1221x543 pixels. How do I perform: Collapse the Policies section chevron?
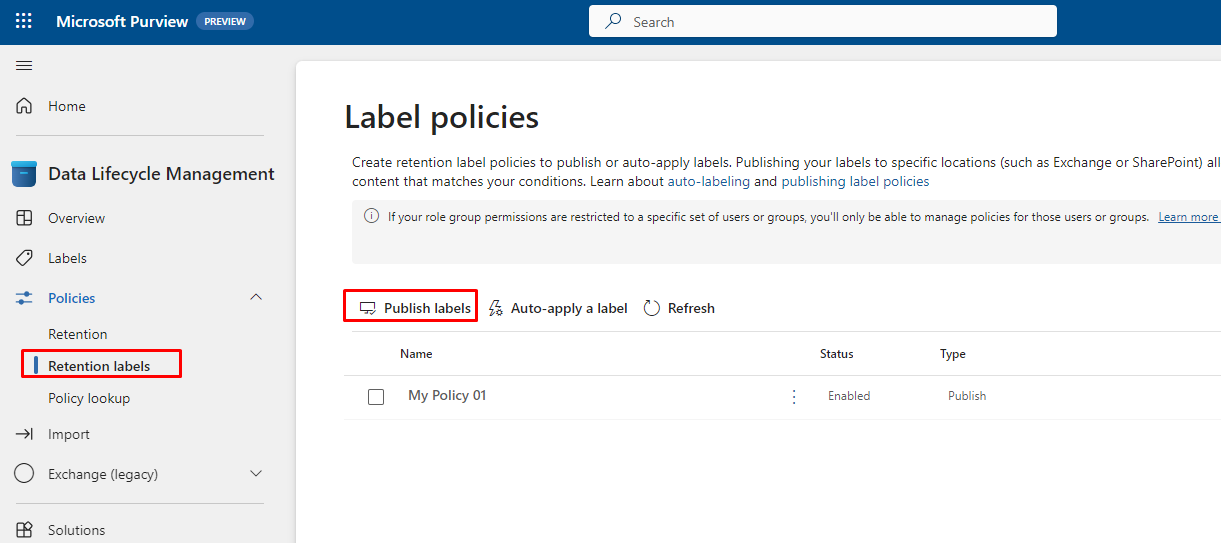tap(256, 298)
